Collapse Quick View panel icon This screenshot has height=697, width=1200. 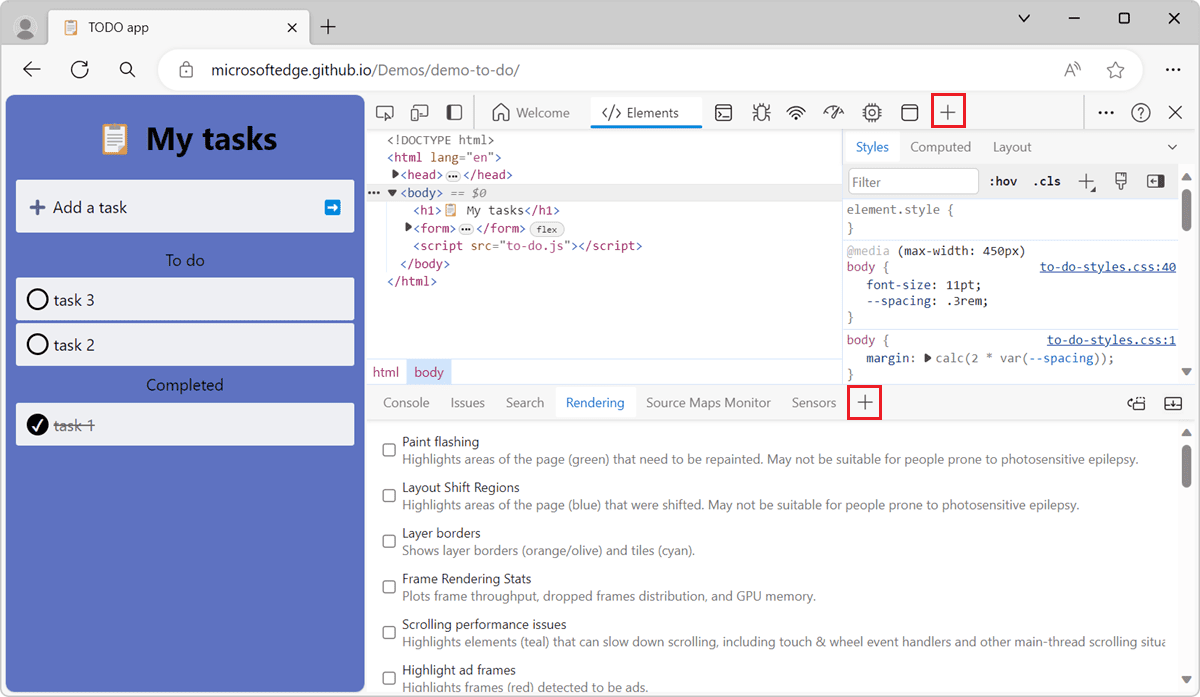(1173, 403)
